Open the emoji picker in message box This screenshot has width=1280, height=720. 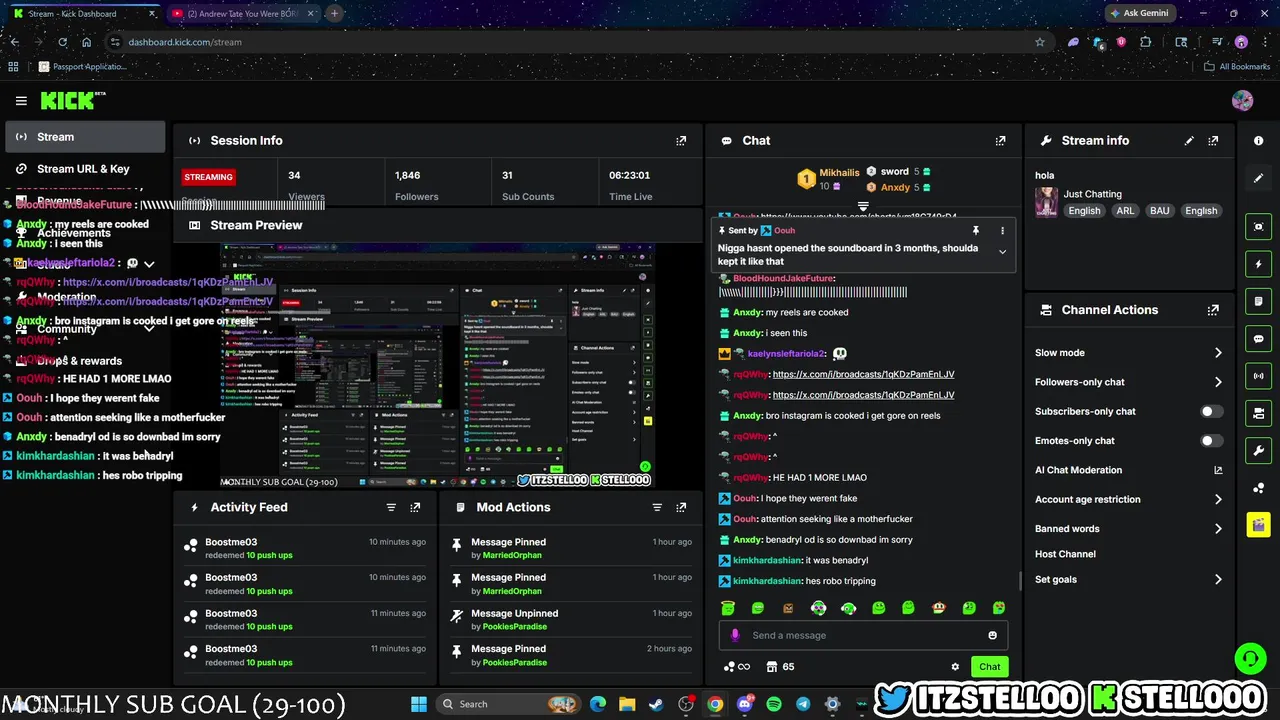tap(992, 635)
